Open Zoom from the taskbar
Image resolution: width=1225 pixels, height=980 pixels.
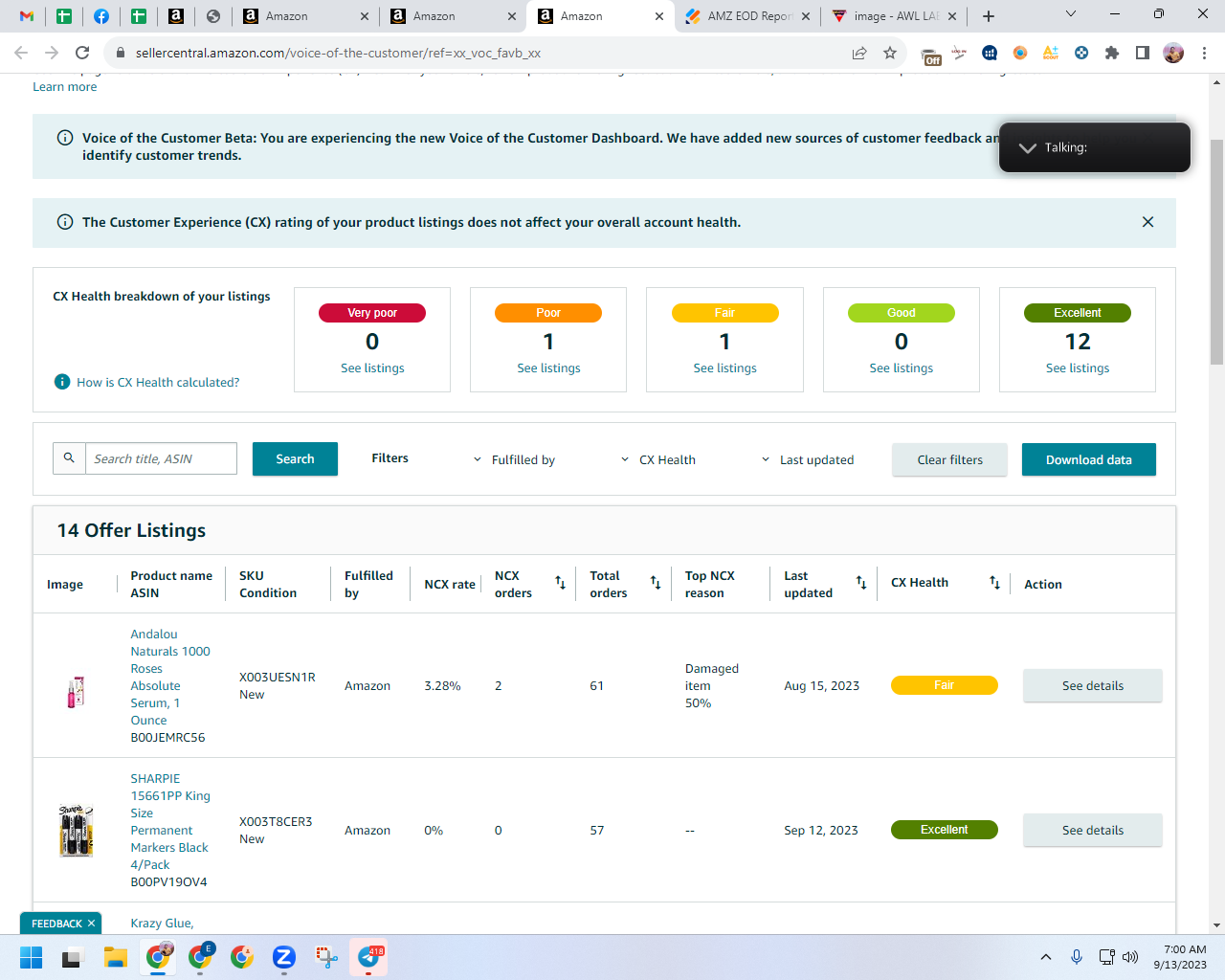pos(283,957)
